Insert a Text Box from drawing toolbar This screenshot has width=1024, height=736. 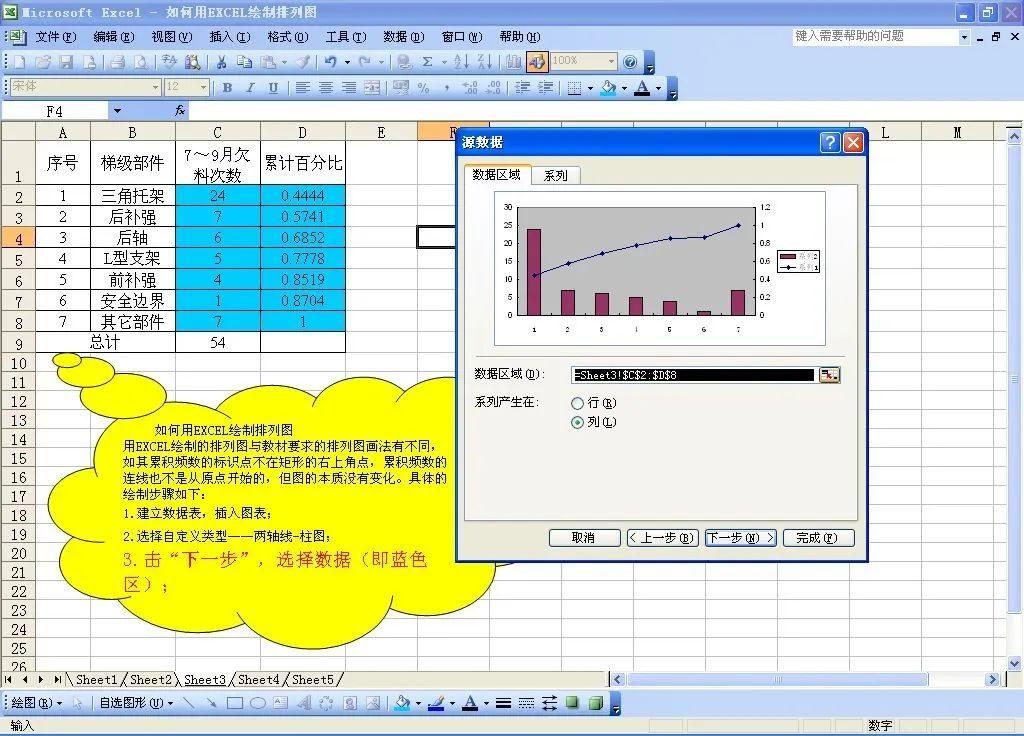click(x=280, y=703)
